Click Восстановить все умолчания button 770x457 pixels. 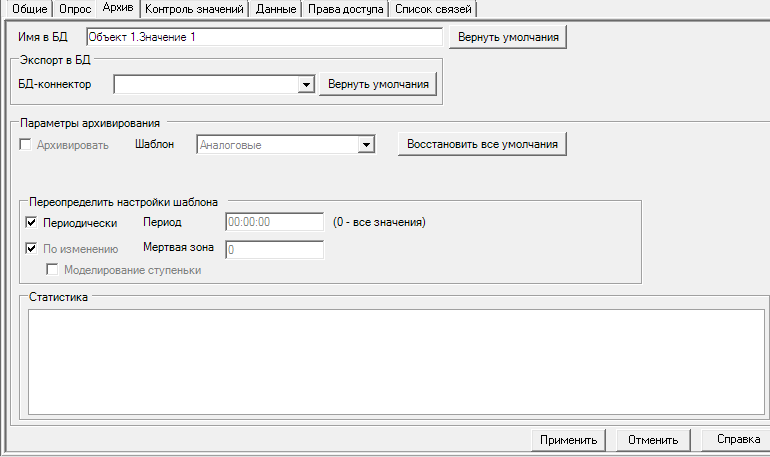482,144
